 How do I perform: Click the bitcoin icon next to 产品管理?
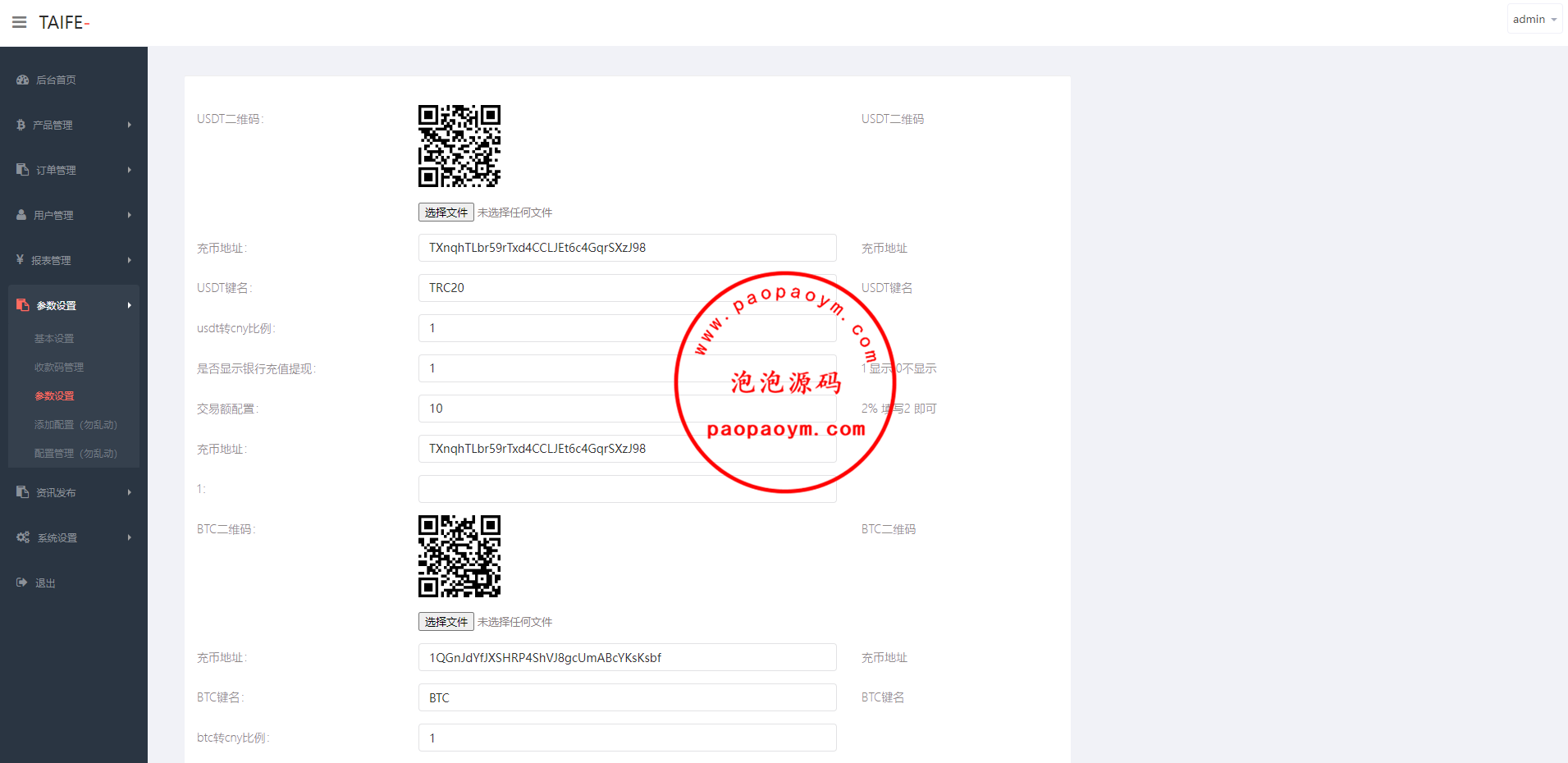(21, 125)
